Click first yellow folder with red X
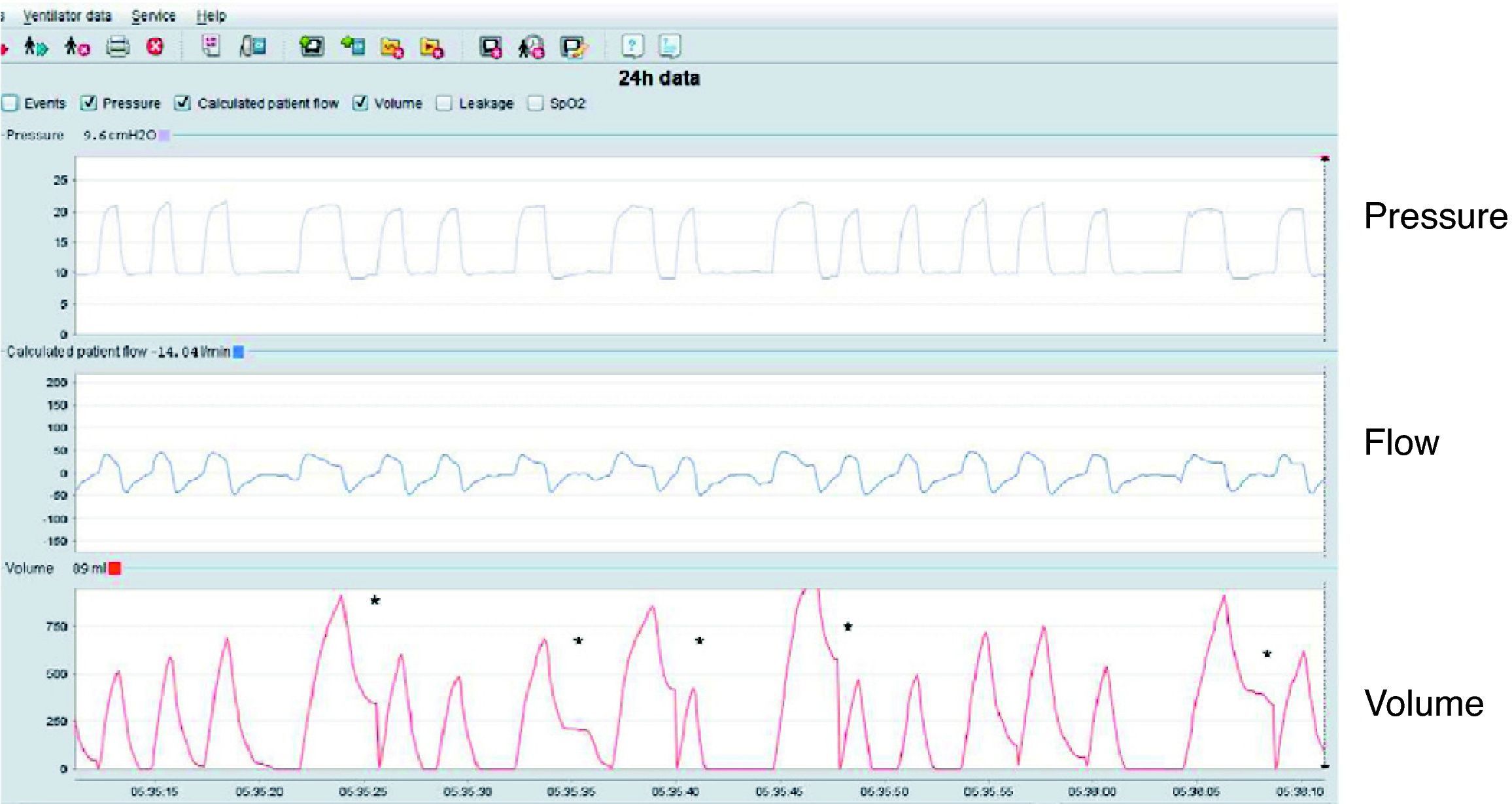 (392, 47)
